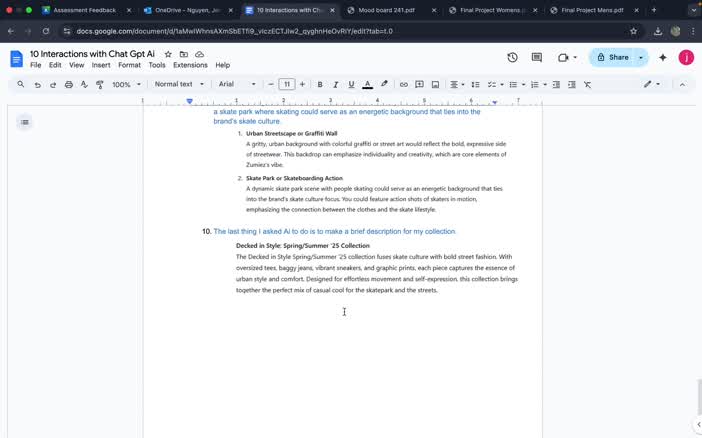Viewport: 702px width, 438px height.
Task: Click the Share button
Action: (613, 57)
